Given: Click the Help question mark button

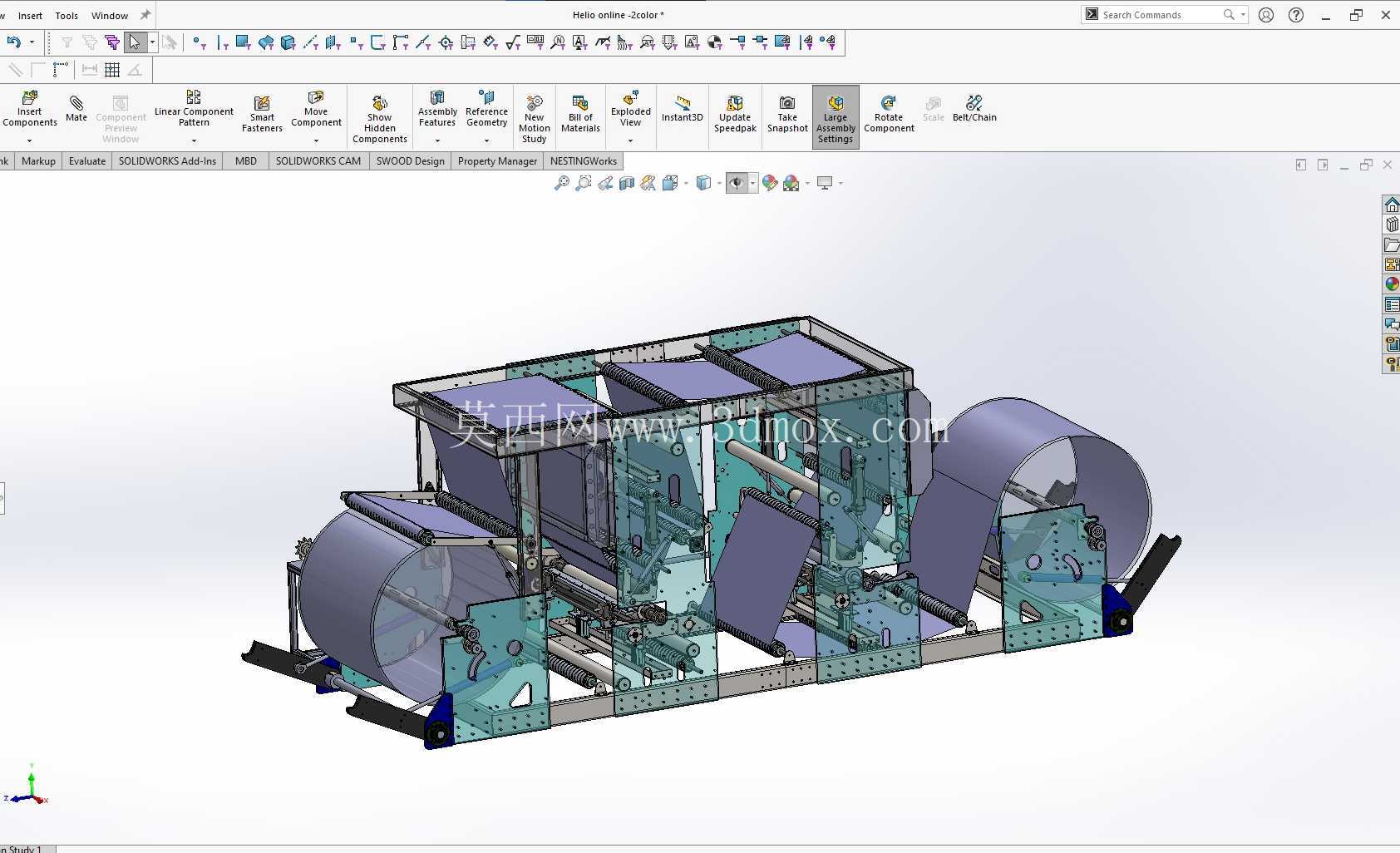Looking at the screenshot, I should point(1296,15).
